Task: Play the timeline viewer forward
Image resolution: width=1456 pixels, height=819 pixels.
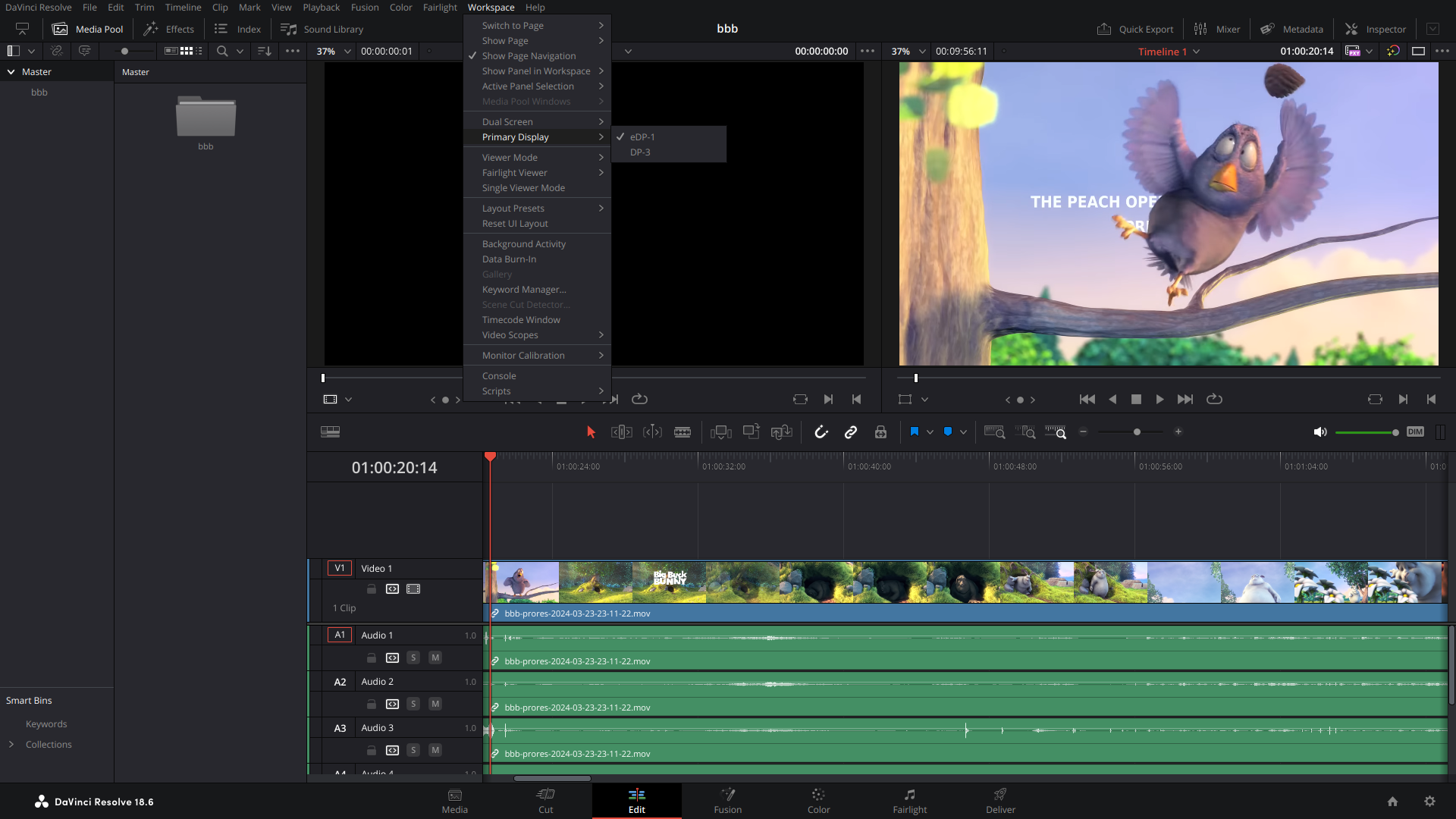Action: pos(1159,400)
